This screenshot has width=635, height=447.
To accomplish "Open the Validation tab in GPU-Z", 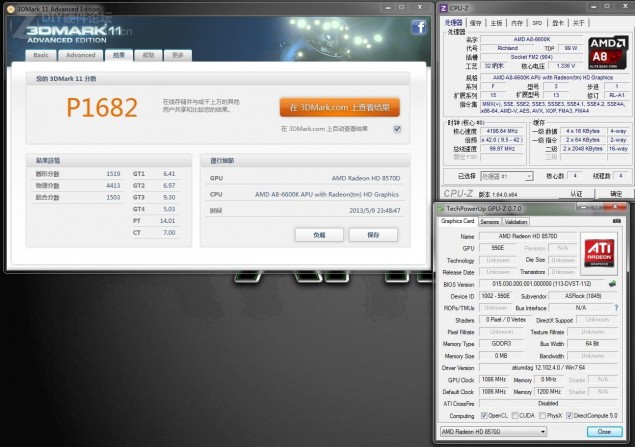I will click(x=516, y=222).
